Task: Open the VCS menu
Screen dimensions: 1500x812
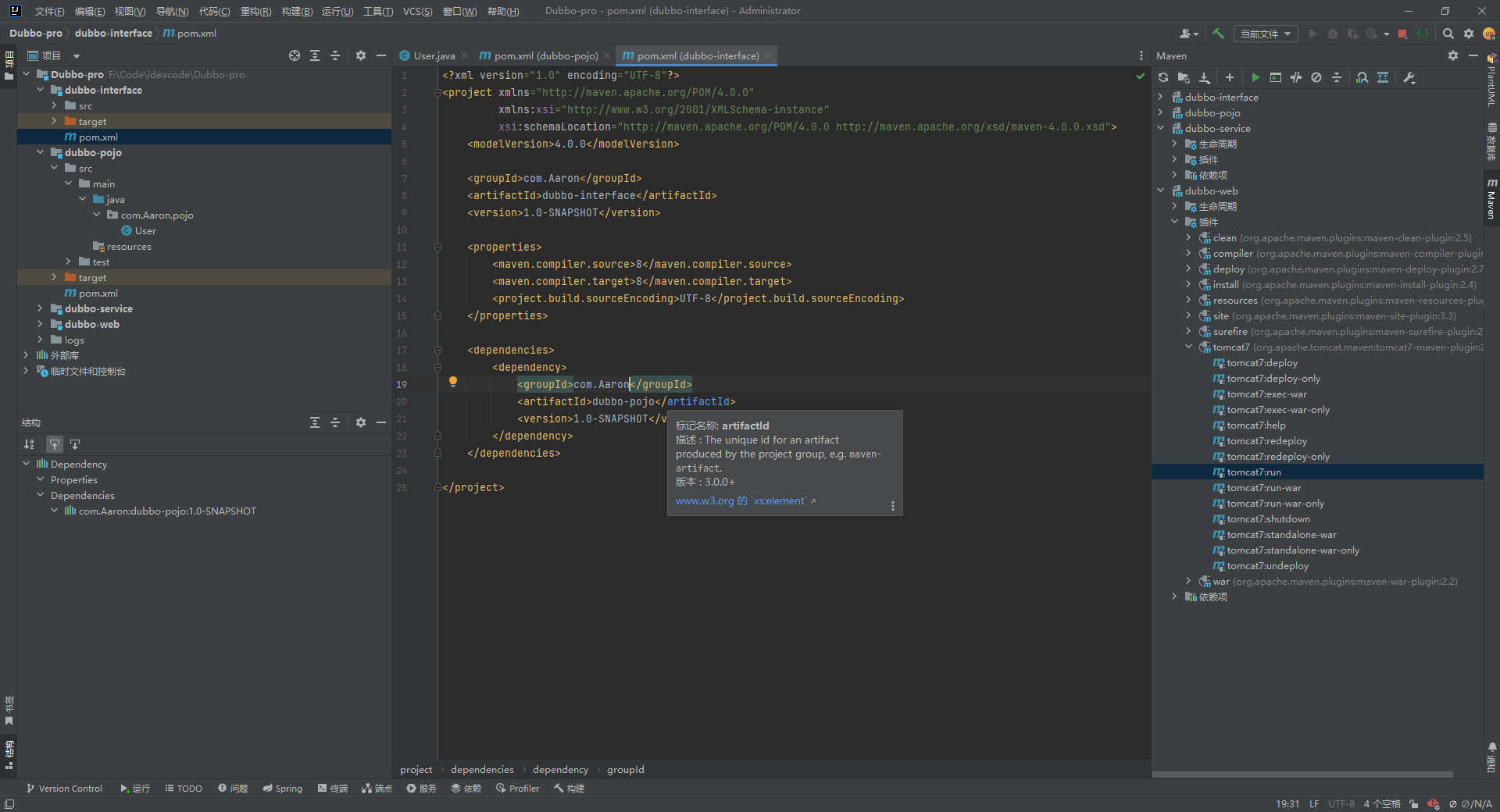Action: (x=417, y=11)
